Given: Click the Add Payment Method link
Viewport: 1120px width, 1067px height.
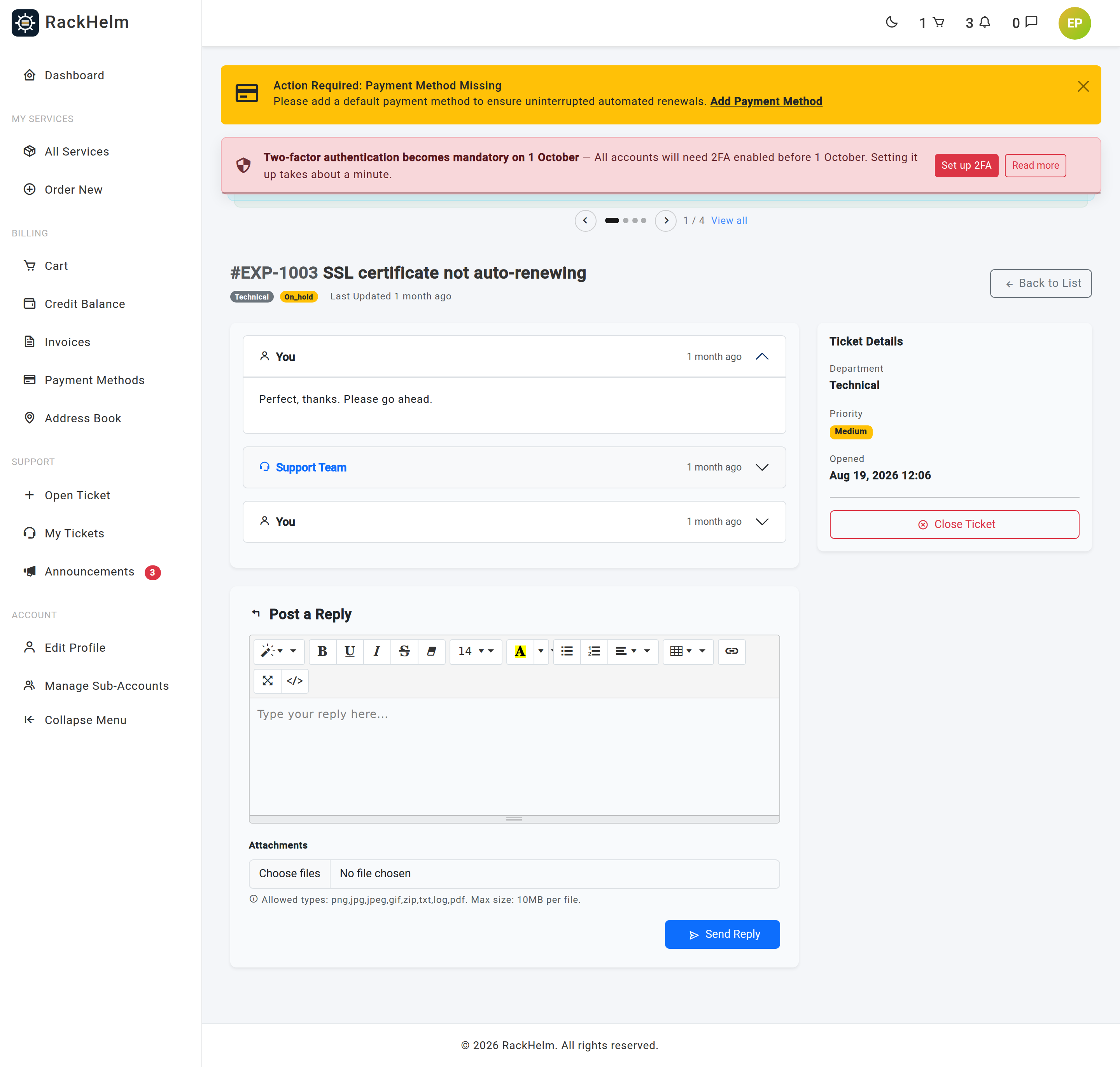Looking at the screenshot, I should point(766,101).
